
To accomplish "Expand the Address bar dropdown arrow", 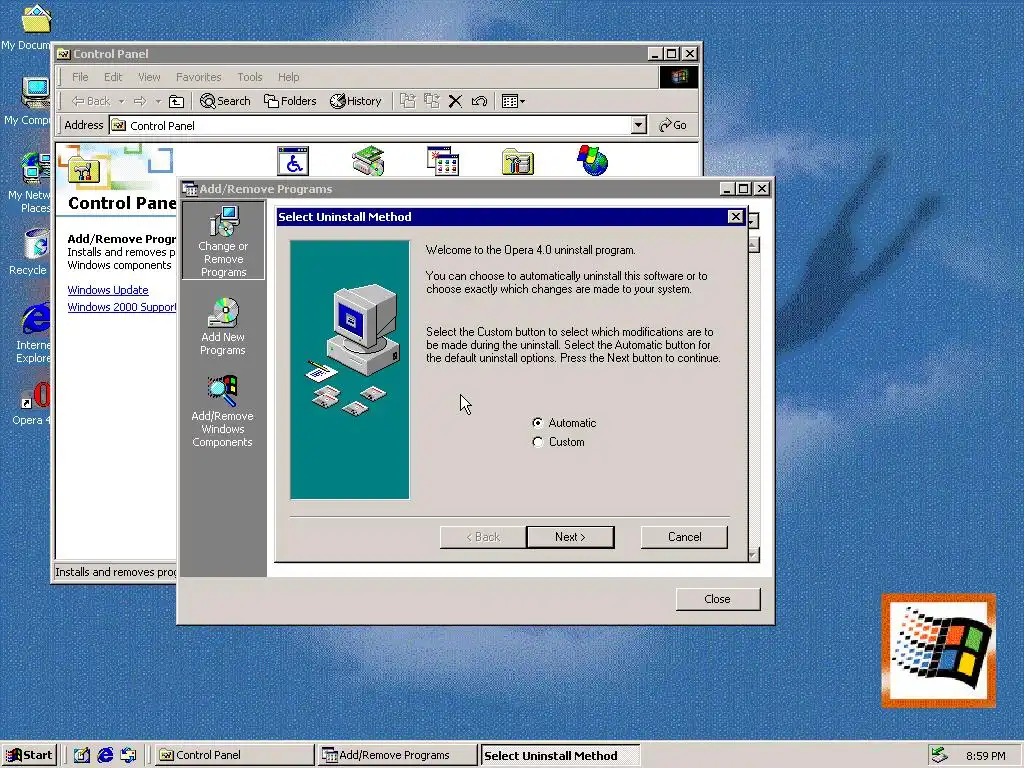I will (639, 125).
